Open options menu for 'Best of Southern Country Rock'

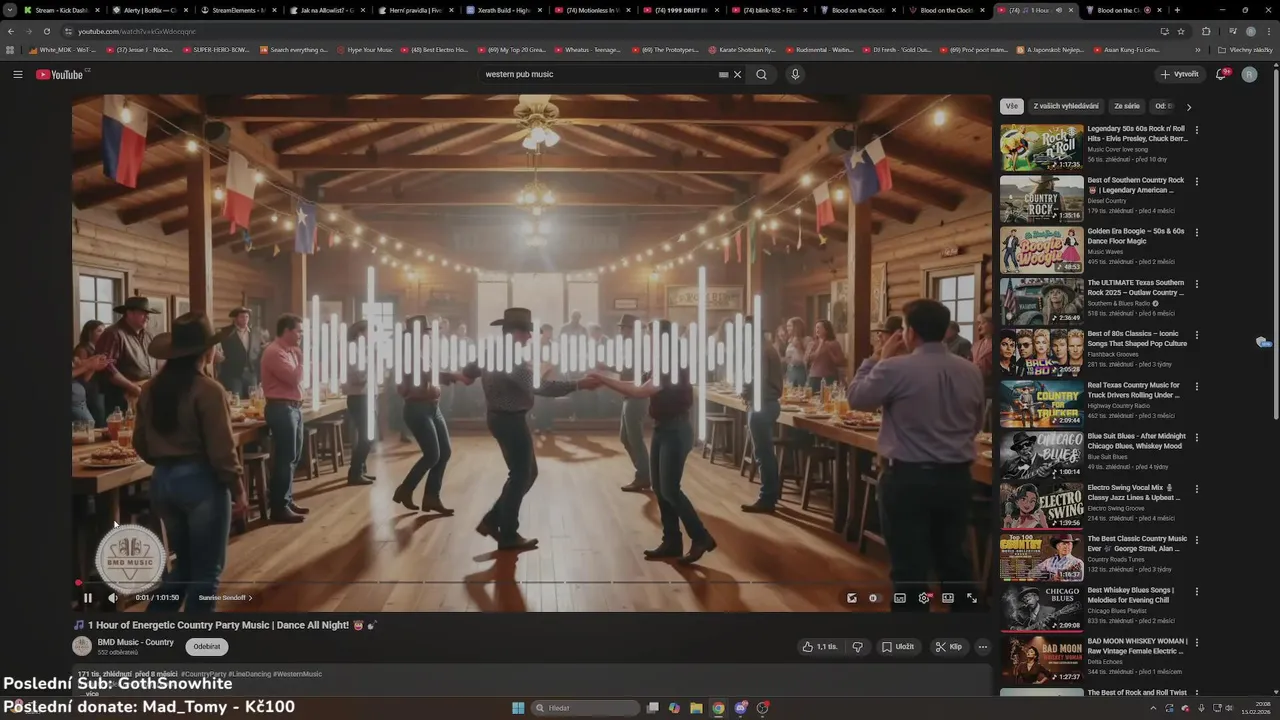(x=1196, y=181)
